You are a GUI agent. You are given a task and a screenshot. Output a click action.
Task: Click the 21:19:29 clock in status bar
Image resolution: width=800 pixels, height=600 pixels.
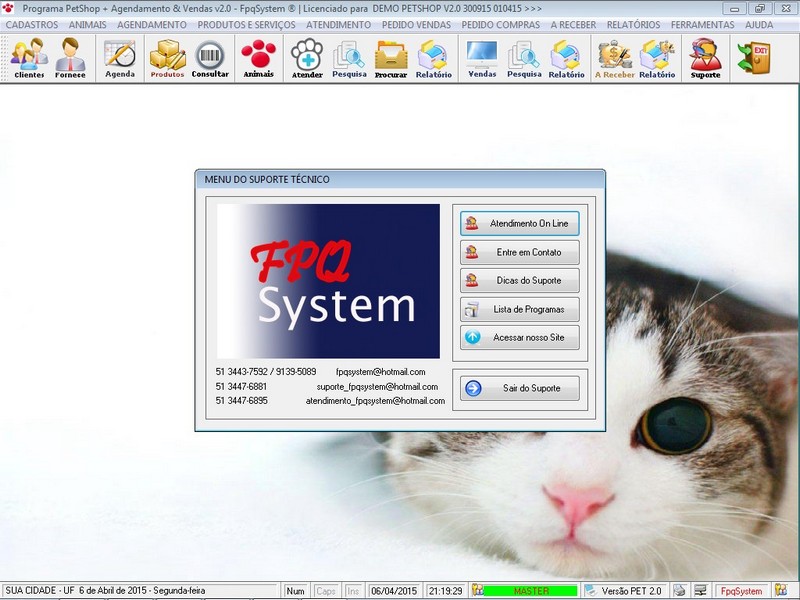445,591
